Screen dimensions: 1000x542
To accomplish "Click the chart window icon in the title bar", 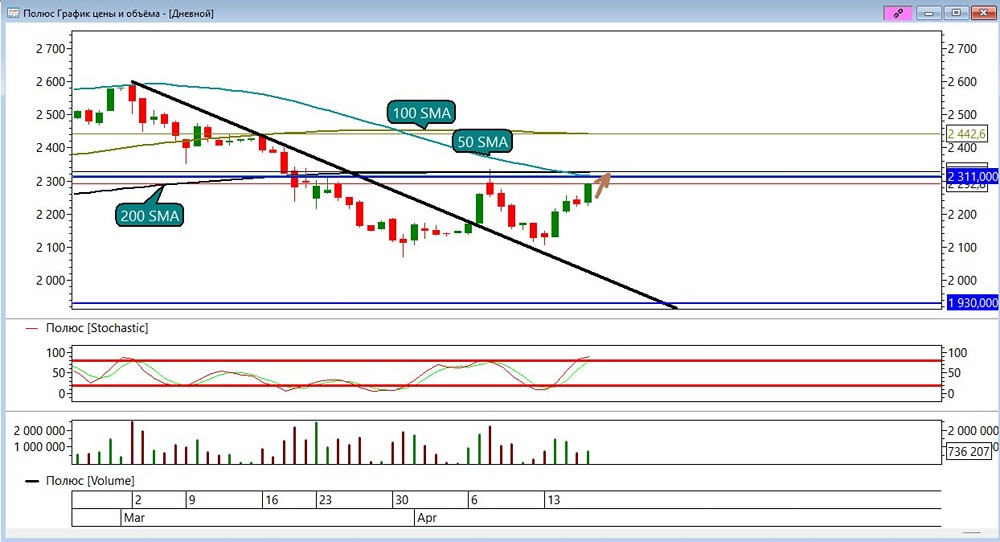I will tap(12, 13).
